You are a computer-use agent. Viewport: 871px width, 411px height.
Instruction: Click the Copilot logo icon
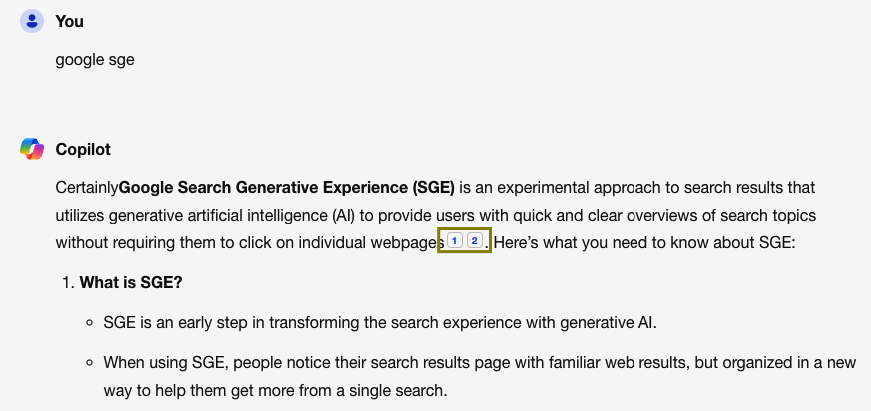tap(32, 149)
